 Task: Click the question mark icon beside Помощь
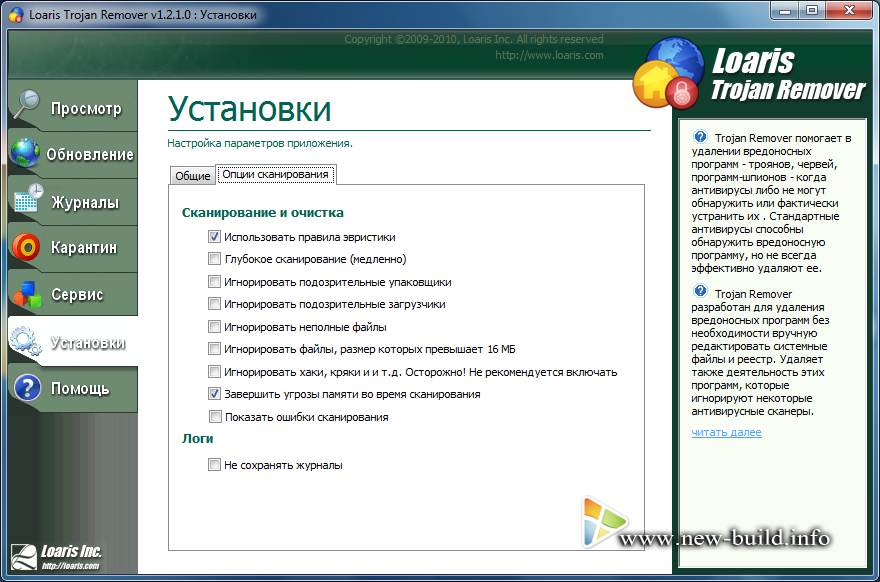tap(28, 388)
